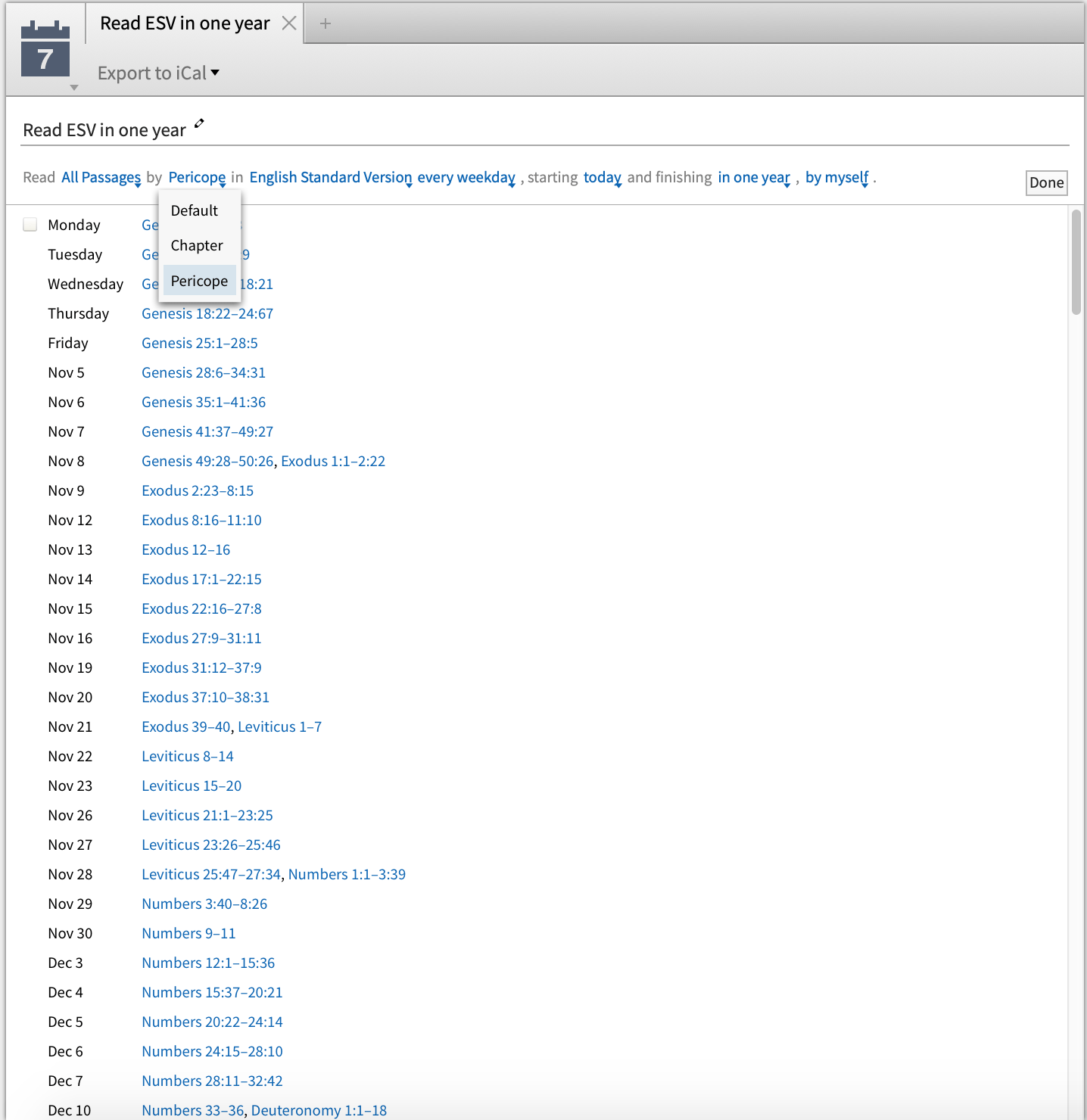Viewport: 1087px width, 1120px height.
Task: Close the Read ESV in one year tab
Action: 288,23
